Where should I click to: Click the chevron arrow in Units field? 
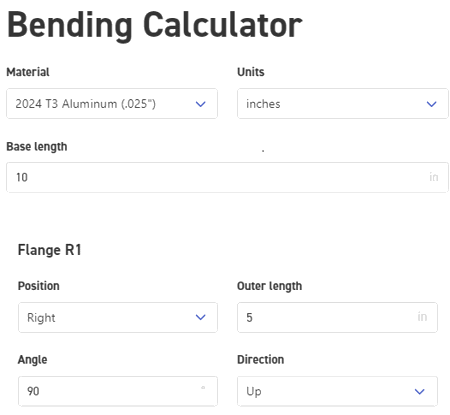(x=431, y=104)
